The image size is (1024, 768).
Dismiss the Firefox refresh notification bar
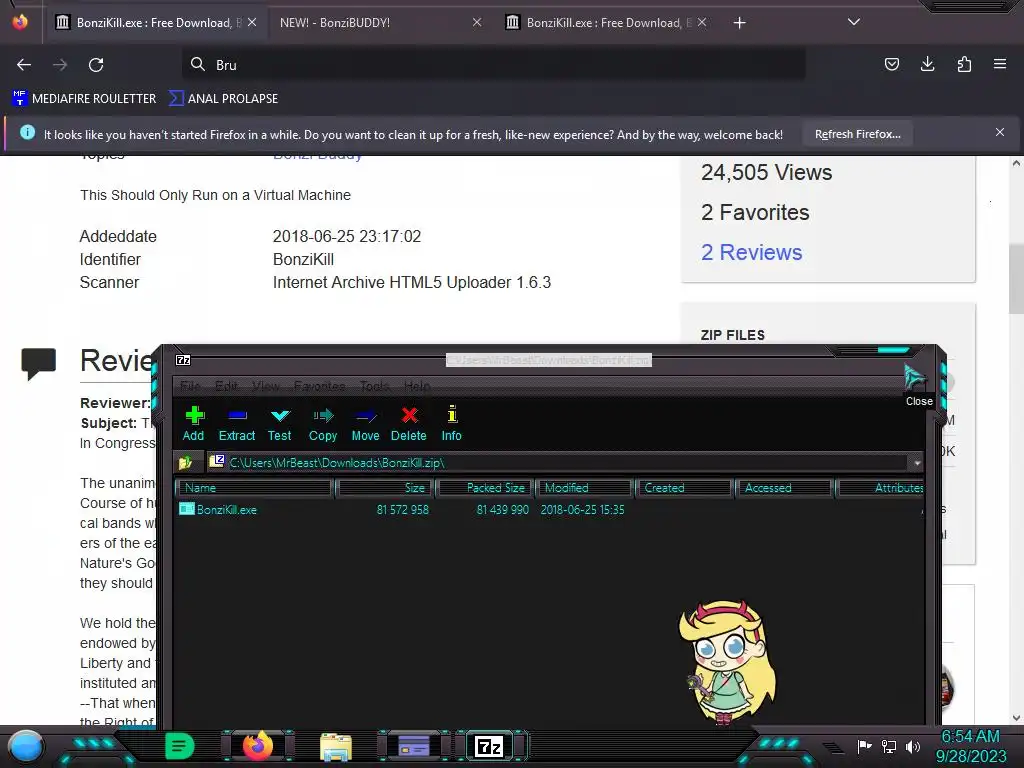coord(1000,133)
